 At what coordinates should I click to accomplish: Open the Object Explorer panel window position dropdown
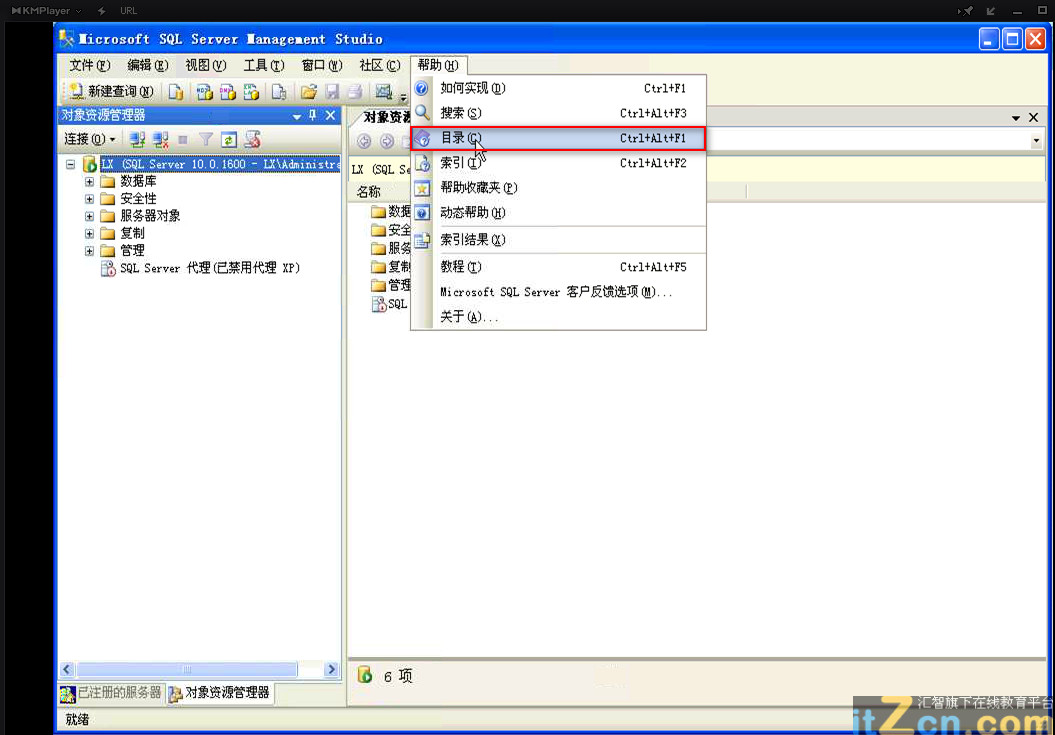[x=297, y=116]
